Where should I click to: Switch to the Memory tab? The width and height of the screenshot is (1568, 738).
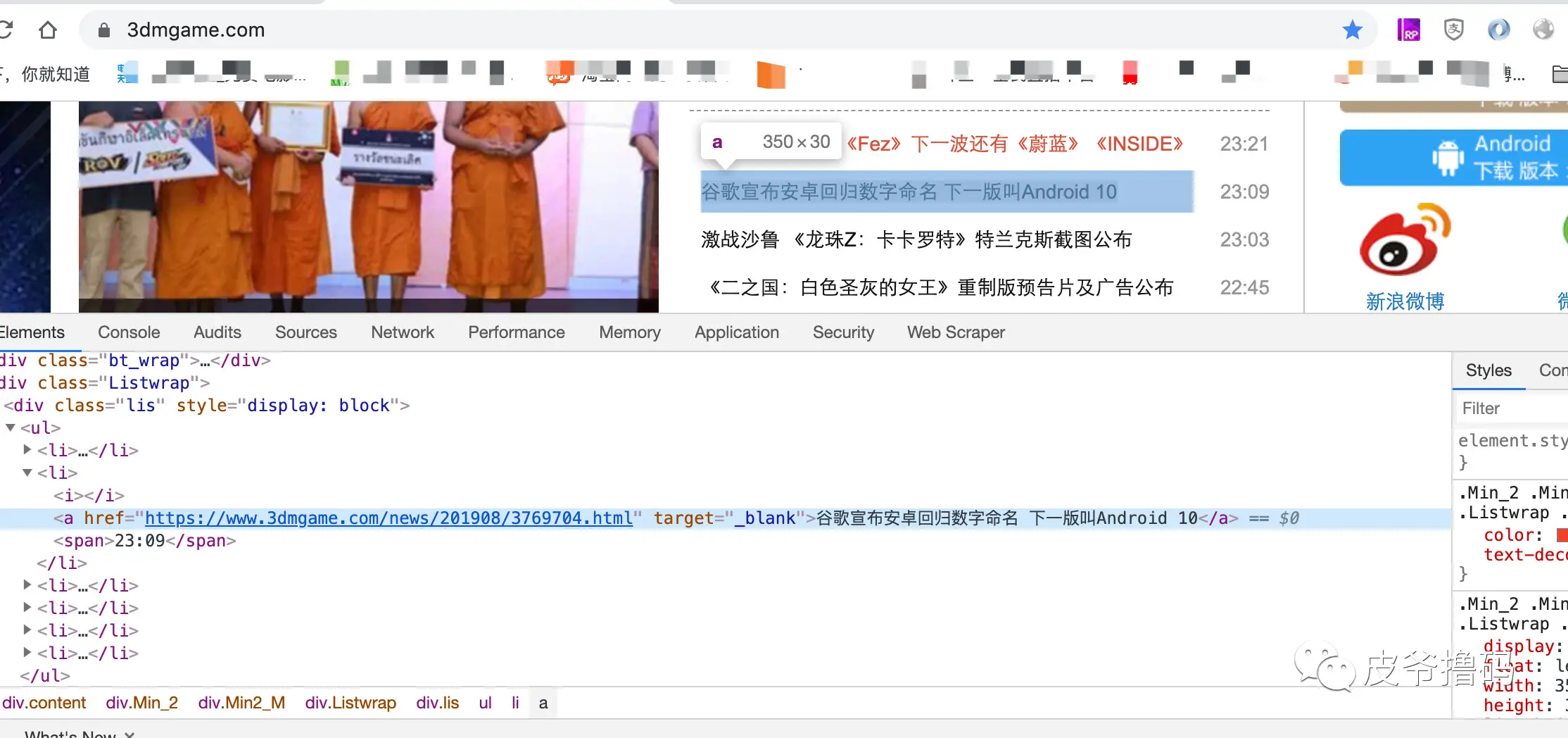tap(630, 332)
